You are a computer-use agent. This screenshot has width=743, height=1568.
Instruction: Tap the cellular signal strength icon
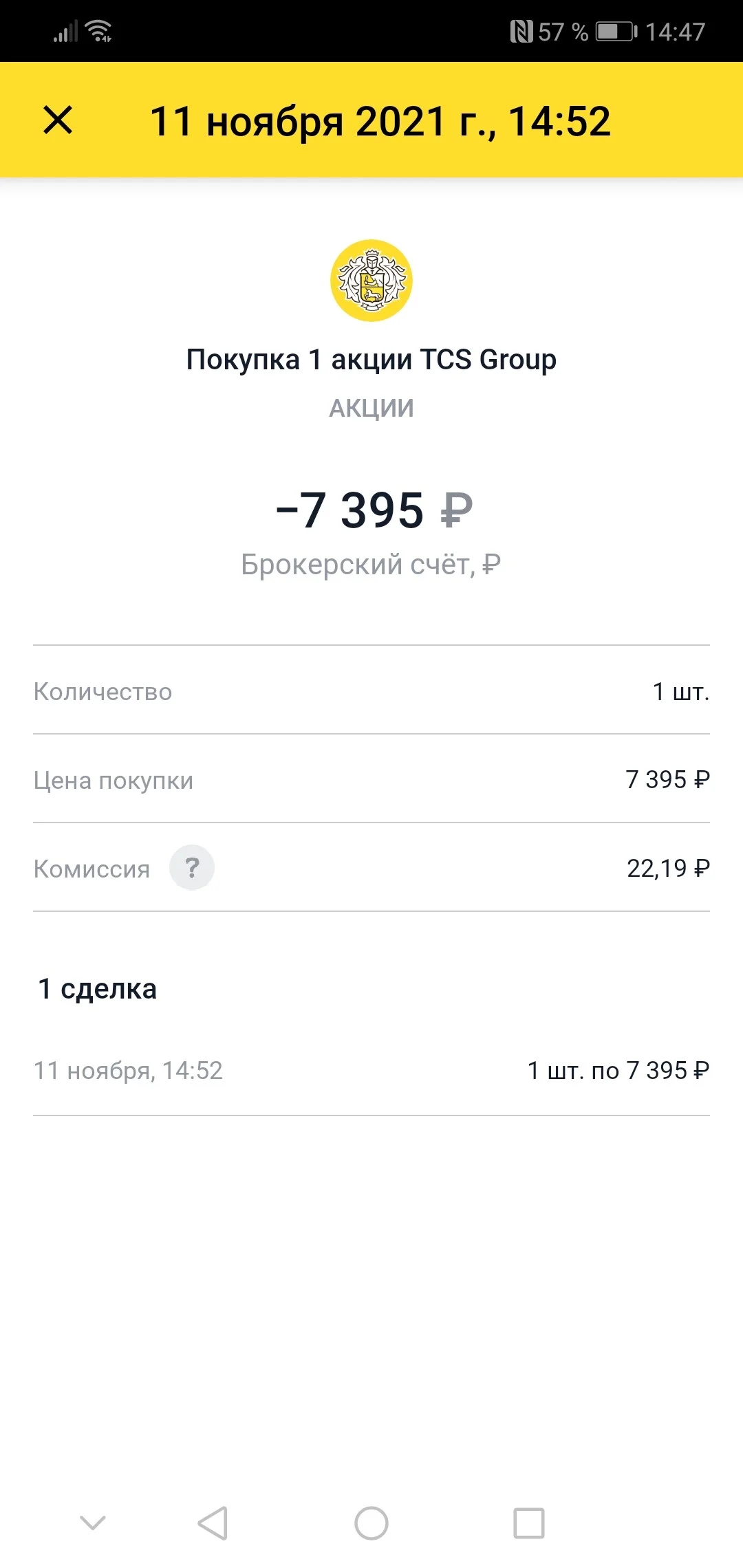click(x=66, y=32)
